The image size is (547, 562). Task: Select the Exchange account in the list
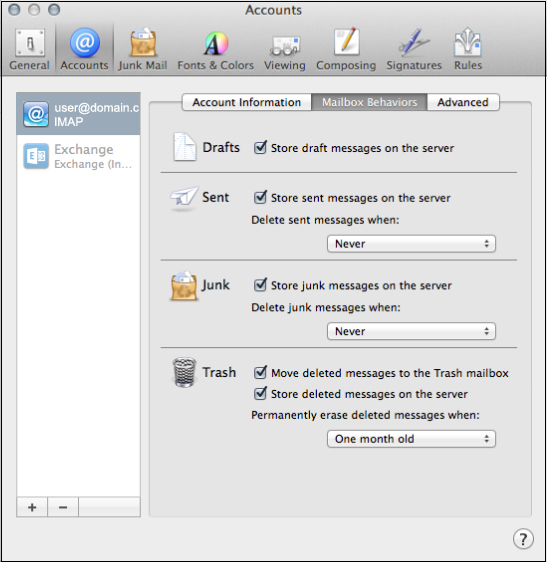pyautogui.click(x=78, y=156)
